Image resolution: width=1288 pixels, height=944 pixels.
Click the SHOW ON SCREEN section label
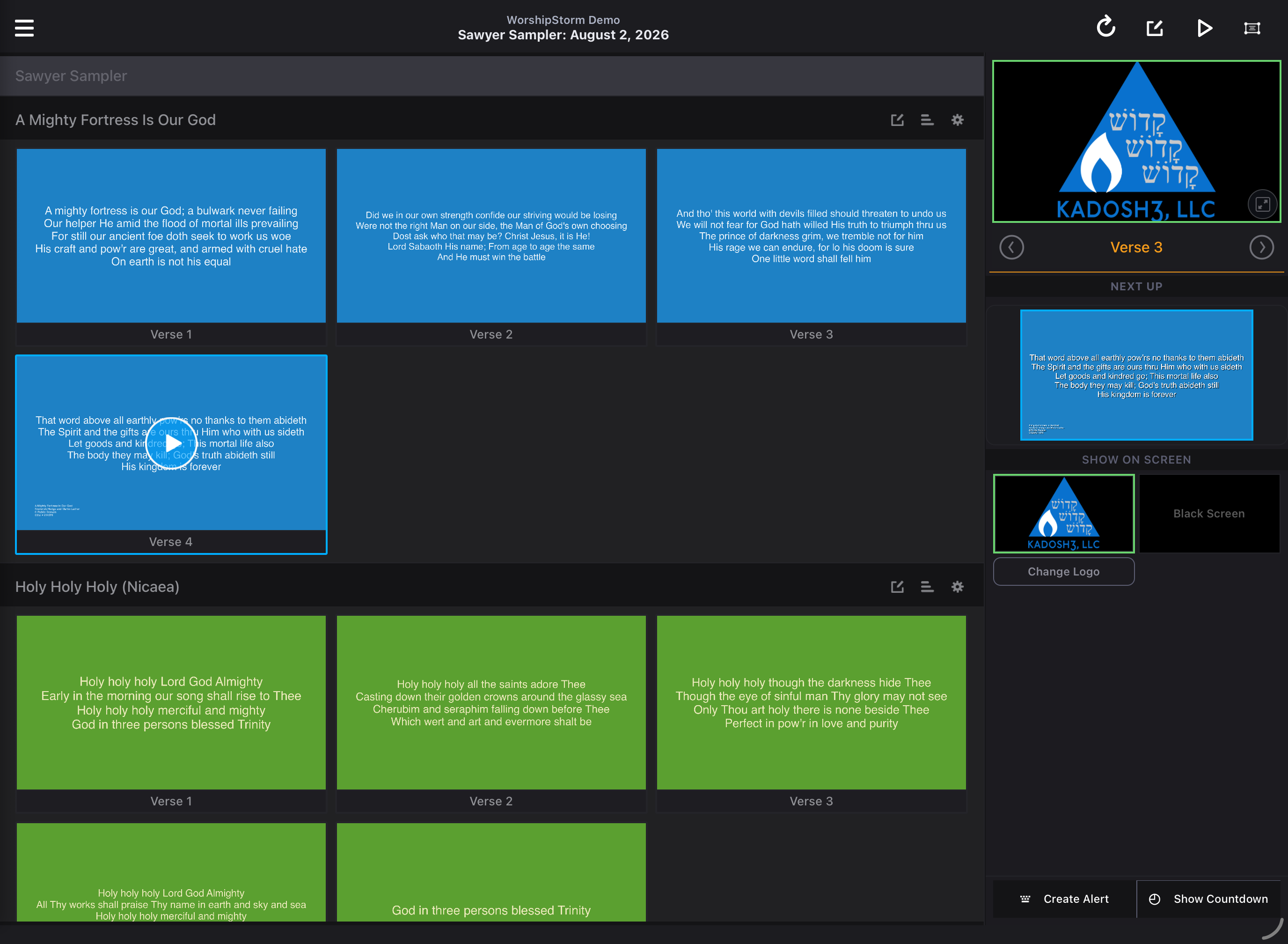[1137, 459]
